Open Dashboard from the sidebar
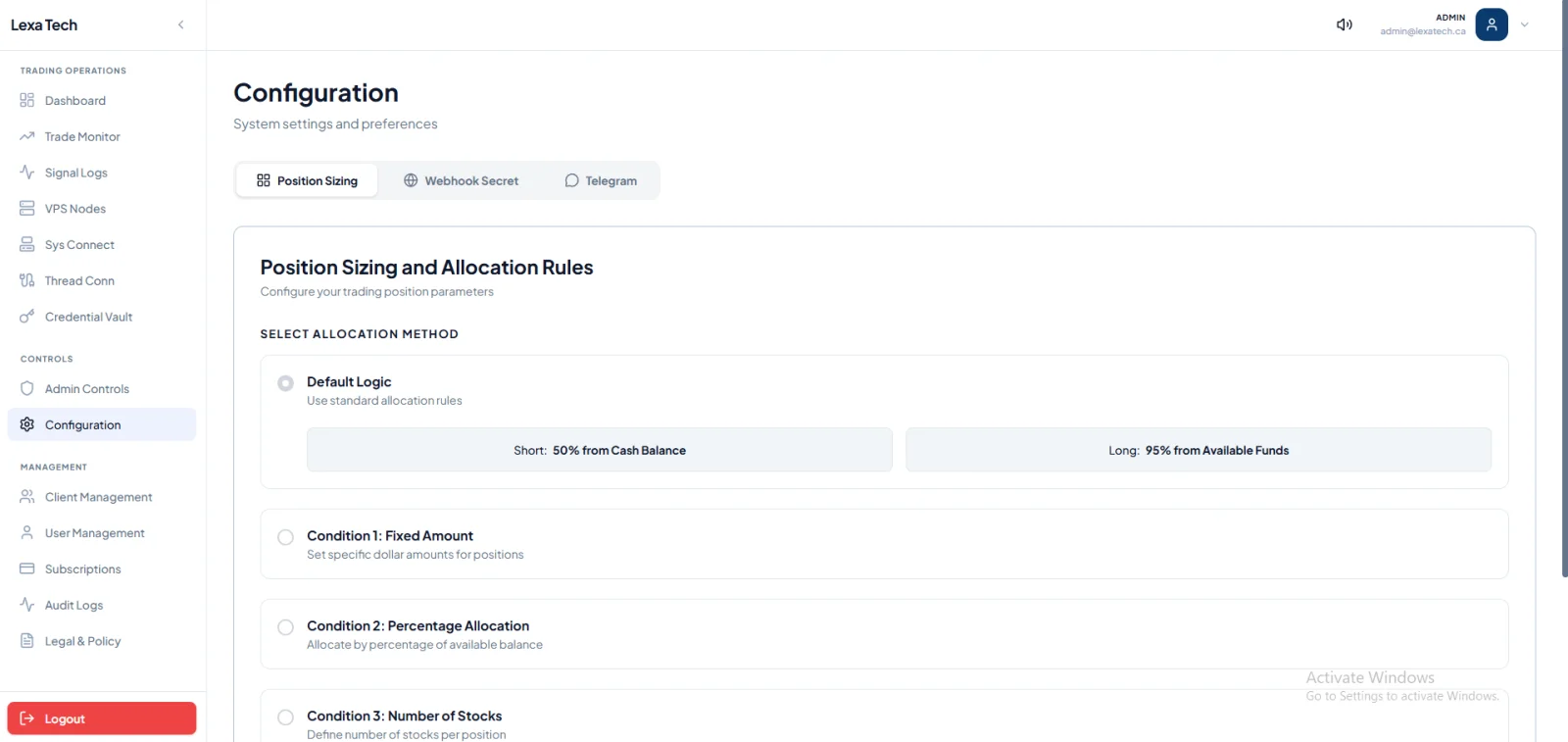The height and width of the screenshot is (742, 1568). coord(102,100)
